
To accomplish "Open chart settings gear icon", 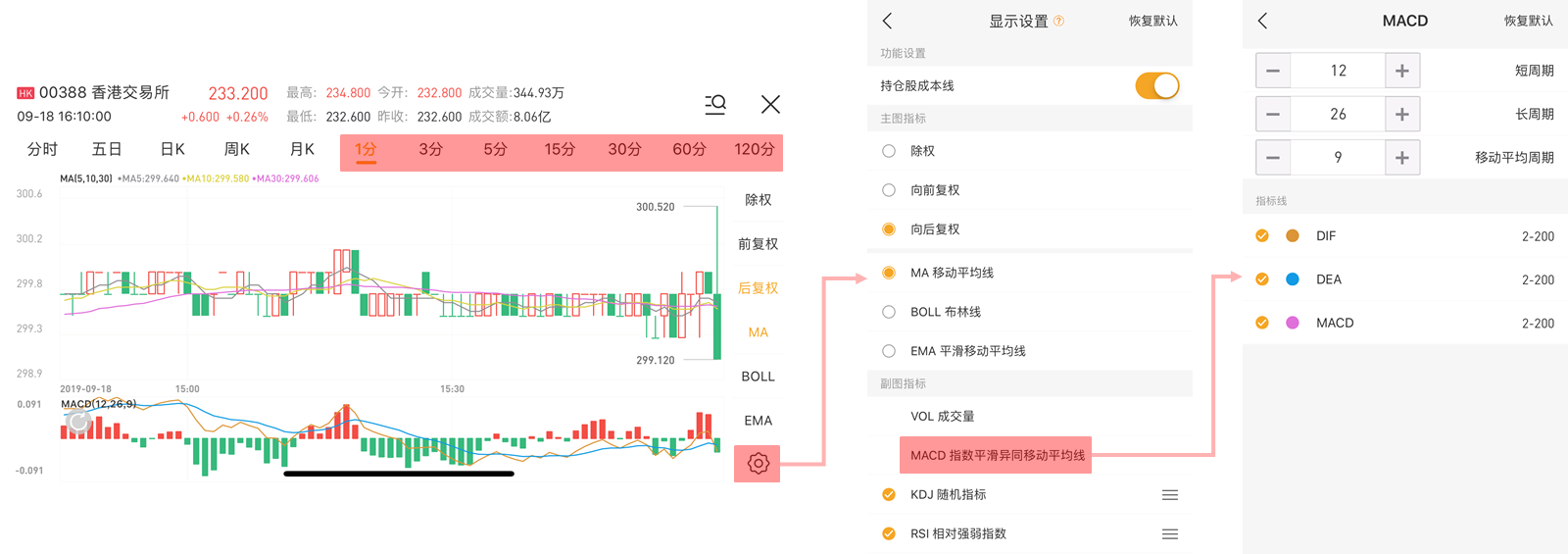I will tap(758, 463).
